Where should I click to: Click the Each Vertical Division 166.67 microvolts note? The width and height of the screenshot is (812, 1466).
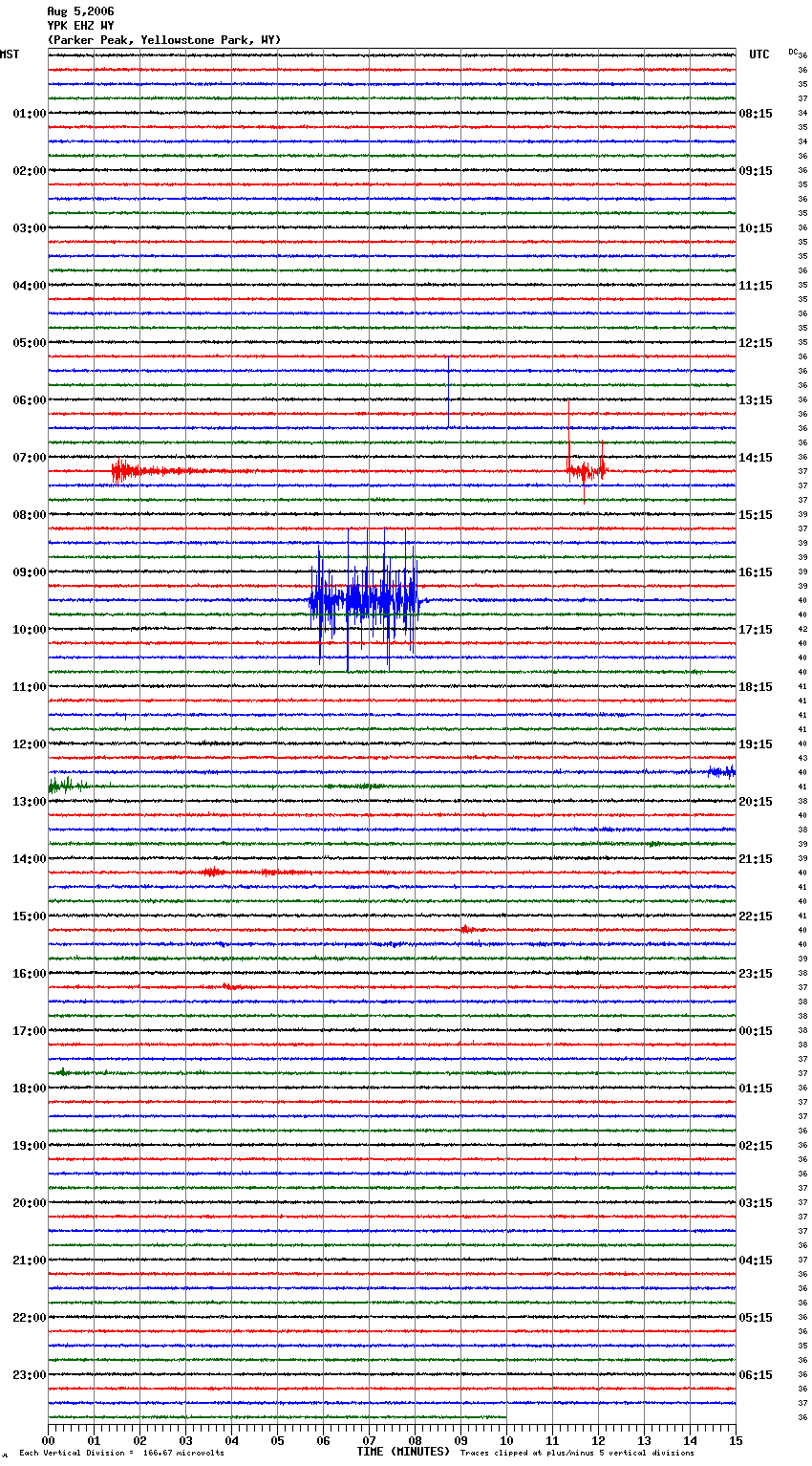pyautogui.click(x=121, y=1453)
